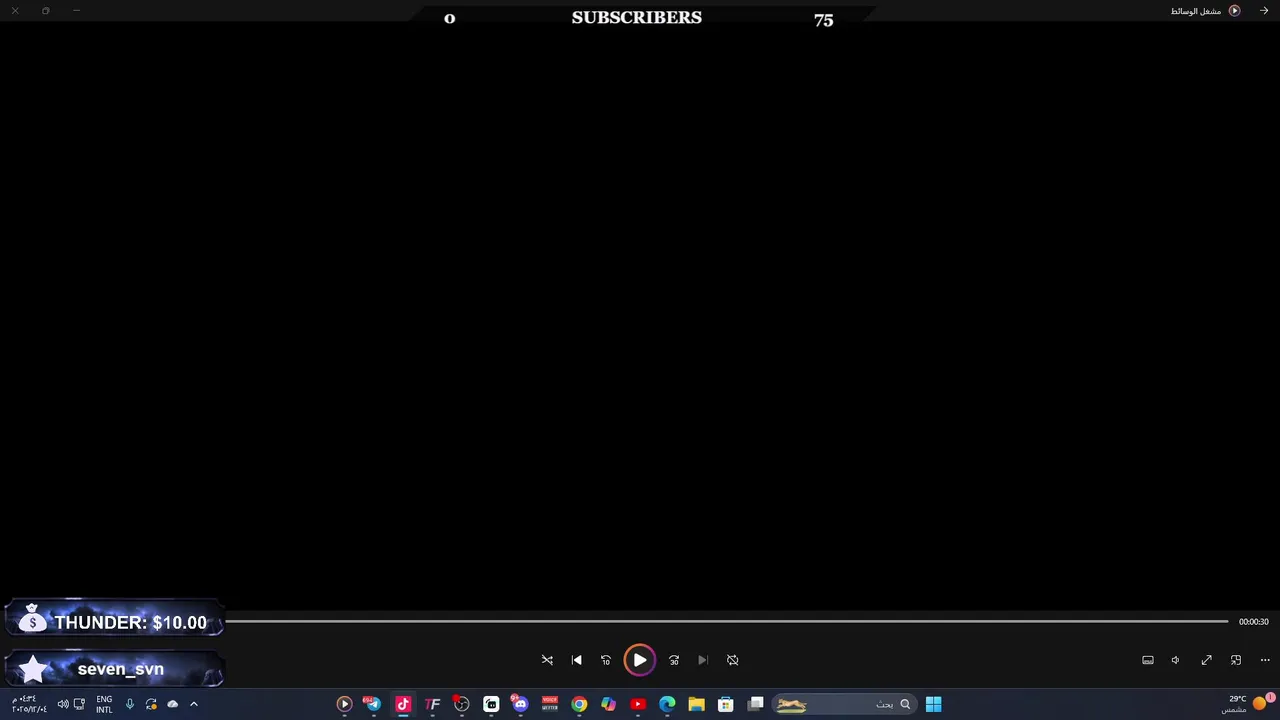Skip forward 30 seconds
This screenshot has width=1280, height=720.
(x=674, y=660)
